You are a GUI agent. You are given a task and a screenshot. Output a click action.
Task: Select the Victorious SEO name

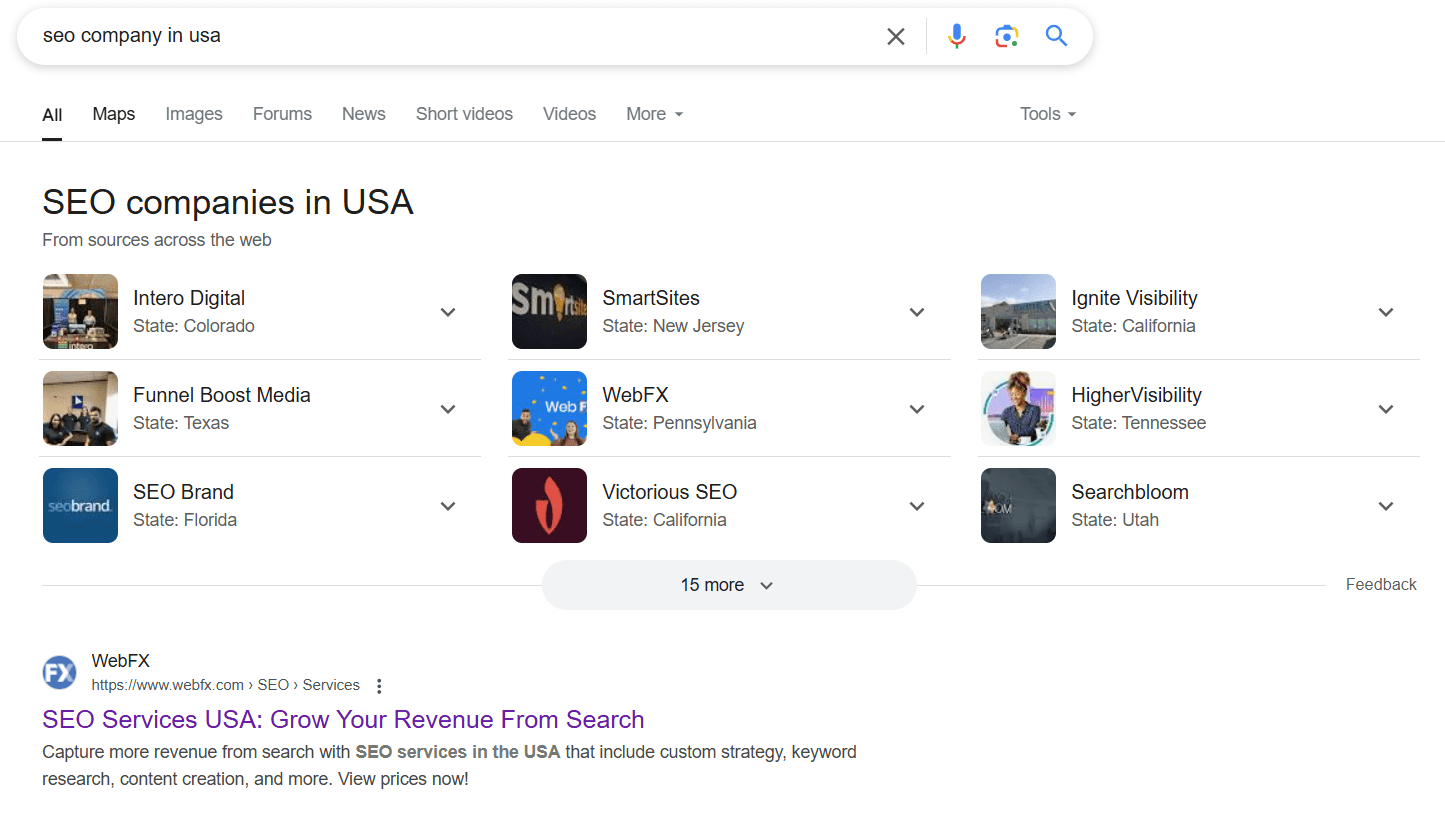[x=670, y=492]
